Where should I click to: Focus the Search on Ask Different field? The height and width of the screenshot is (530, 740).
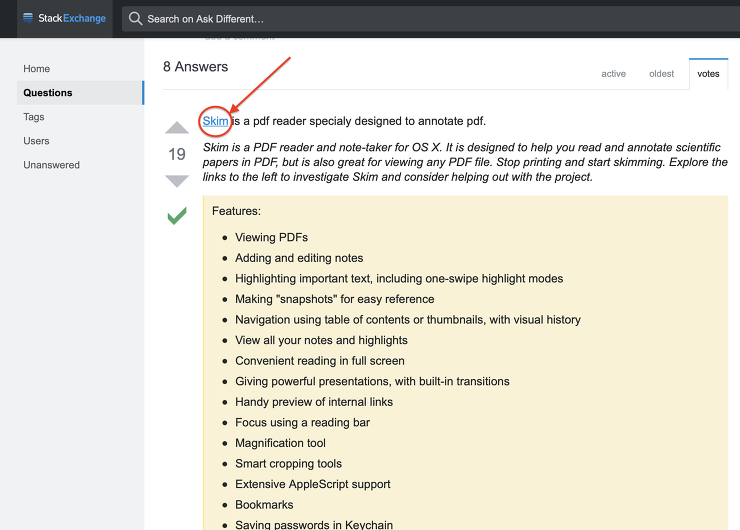pyautogui.click(x=400, y=18)
